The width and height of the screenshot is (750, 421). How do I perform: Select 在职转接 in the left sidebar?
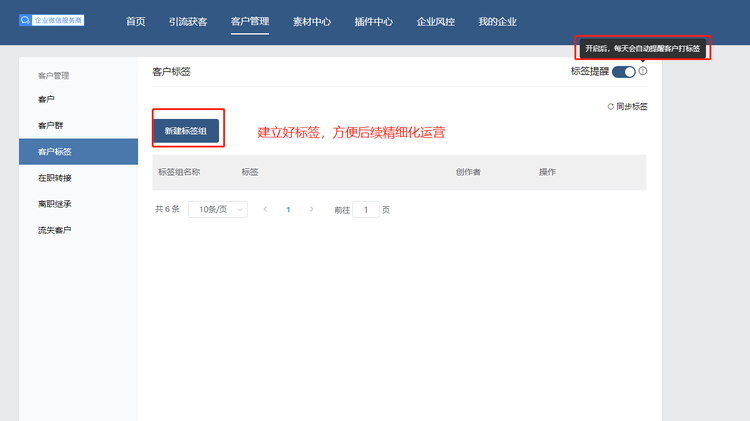click(x=55, y=178)
